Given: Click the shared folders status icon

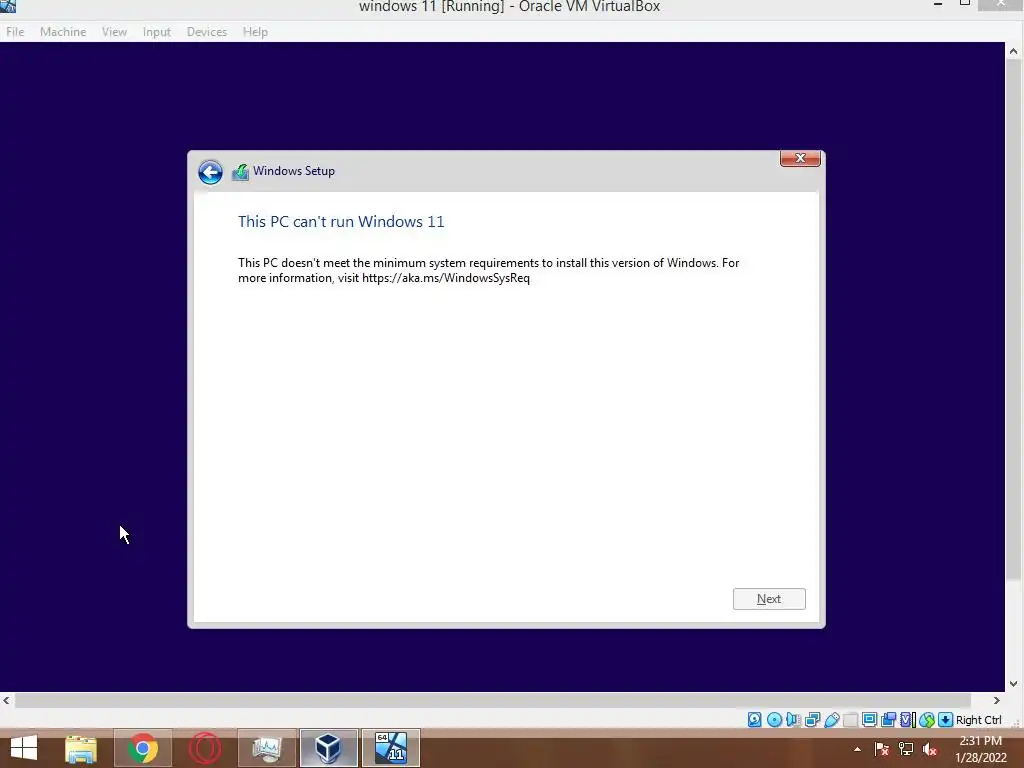Looking at the screenshot, I should 850,720.
